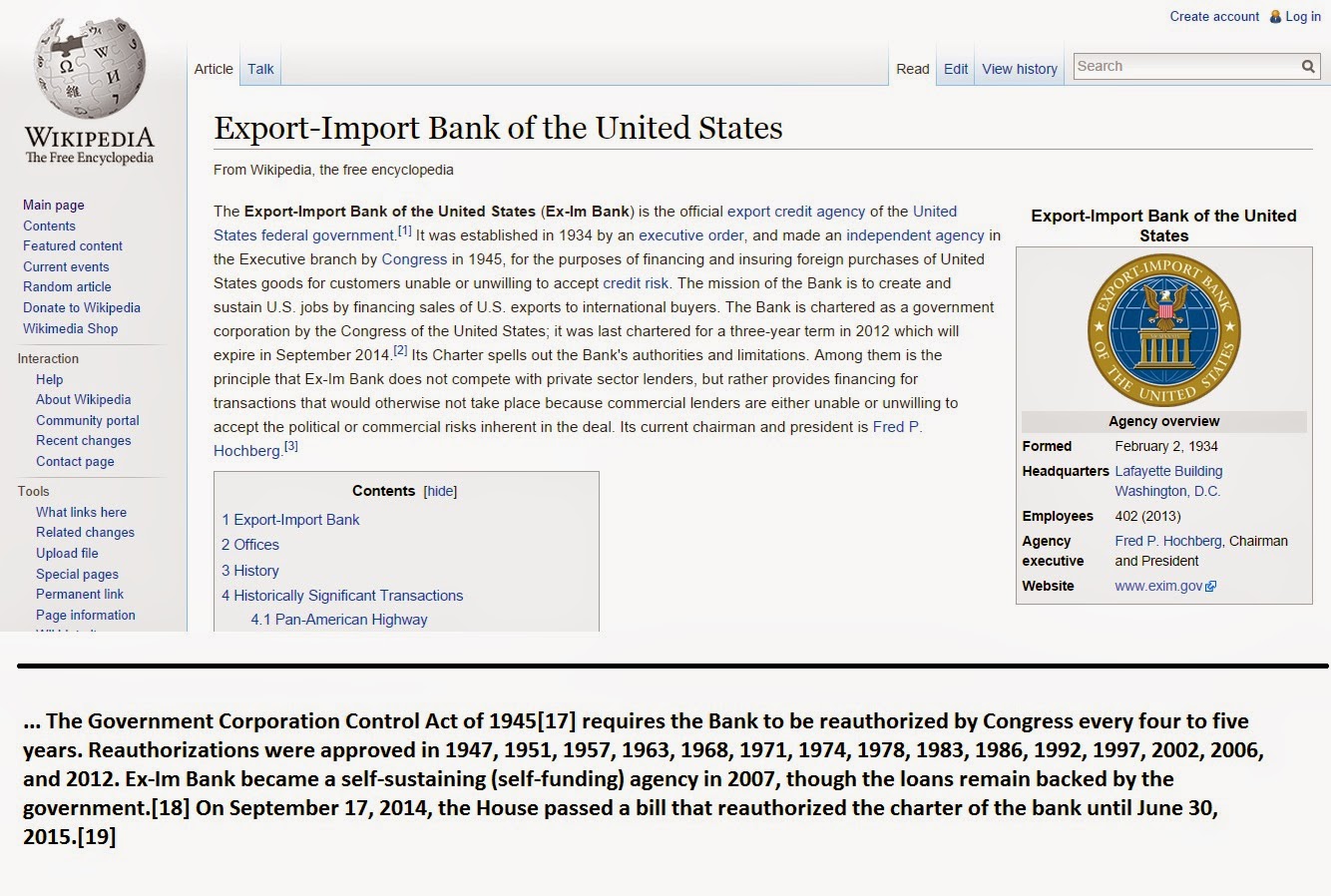
Task: Click the Formed date February 2, 1934
Action: click(1166, 446)
